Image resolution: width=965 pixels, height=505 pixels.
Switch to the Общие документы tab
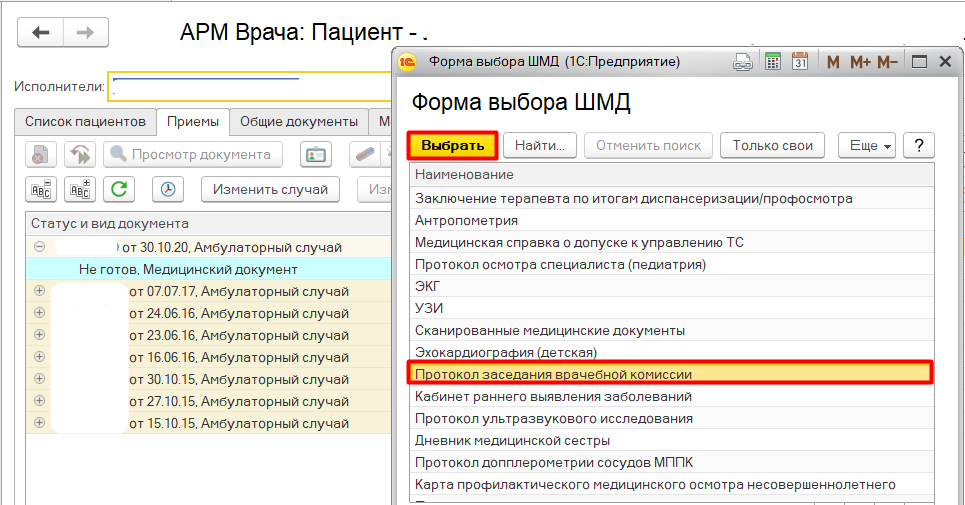[x=298, y=122]
